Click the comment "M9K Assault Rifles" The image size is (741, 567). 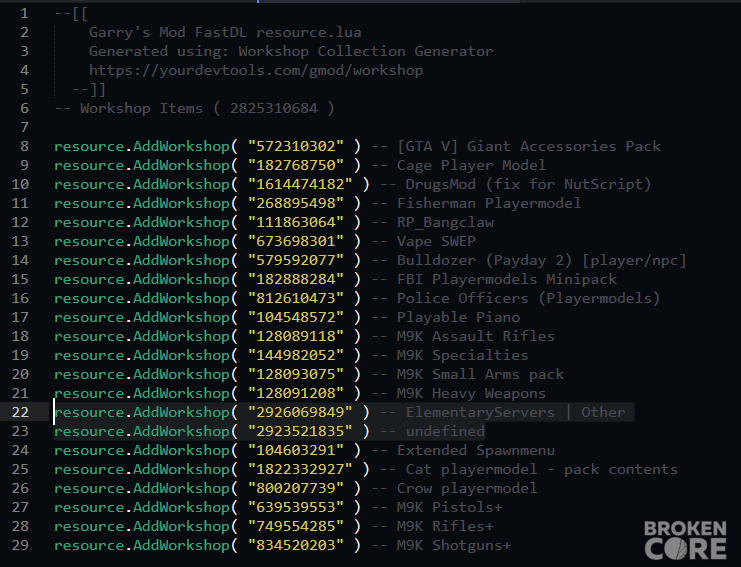tap(475, 336)
